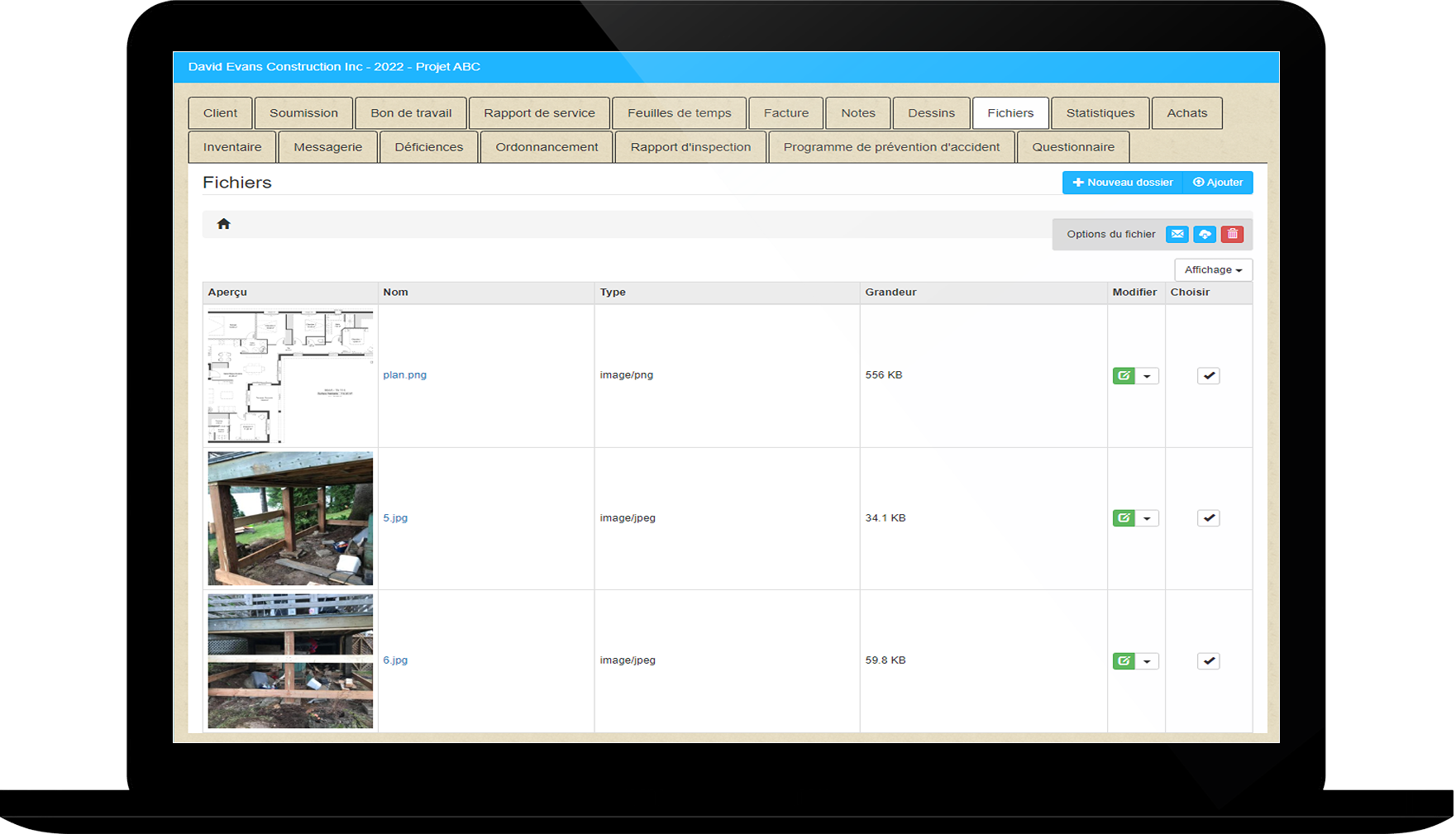
Task: Click green edit icon for 6.jpg
Action: 1124,661
